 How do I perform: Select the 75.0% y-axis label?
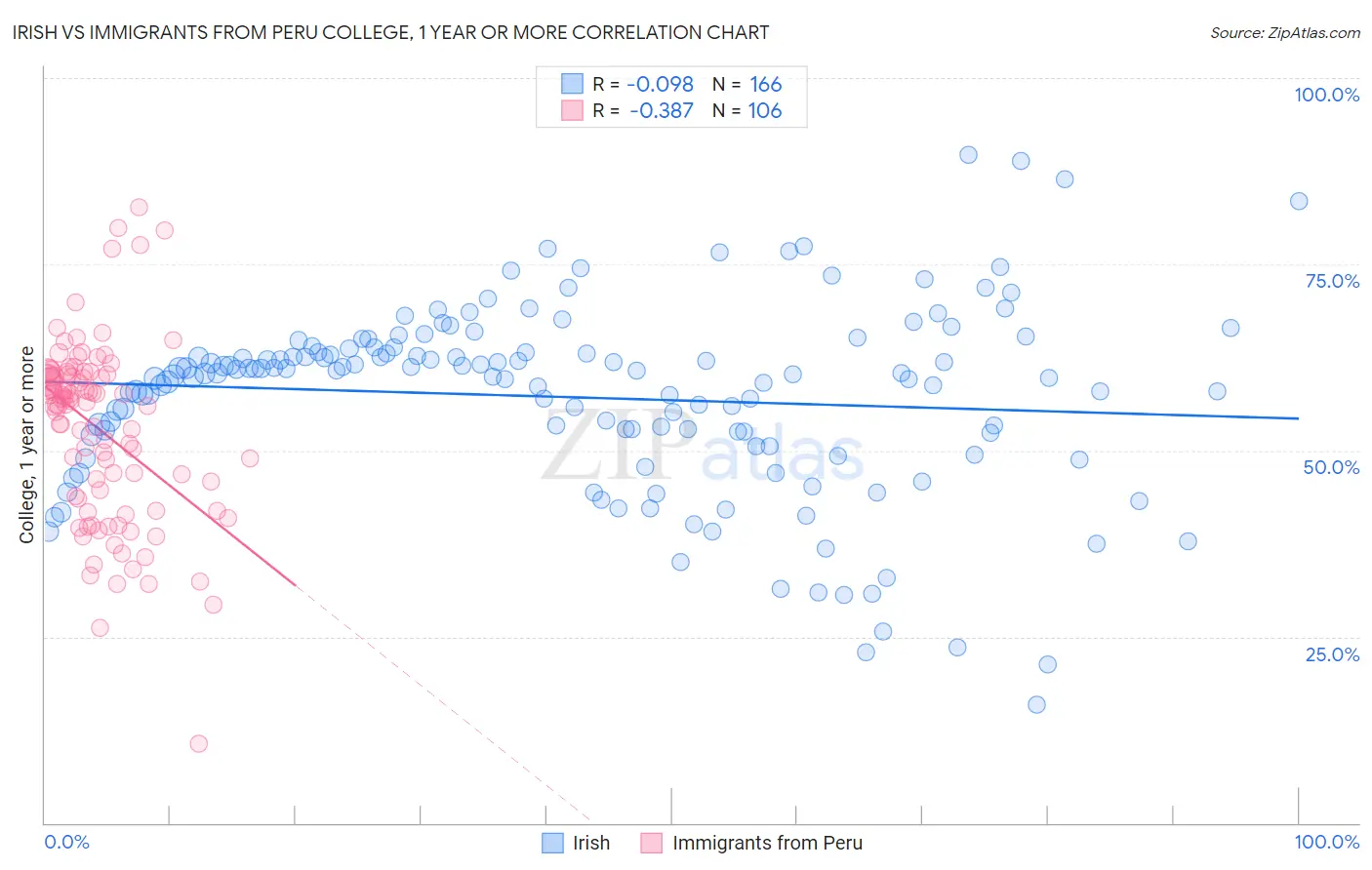pyautogui.click(x=1332, y=281)
